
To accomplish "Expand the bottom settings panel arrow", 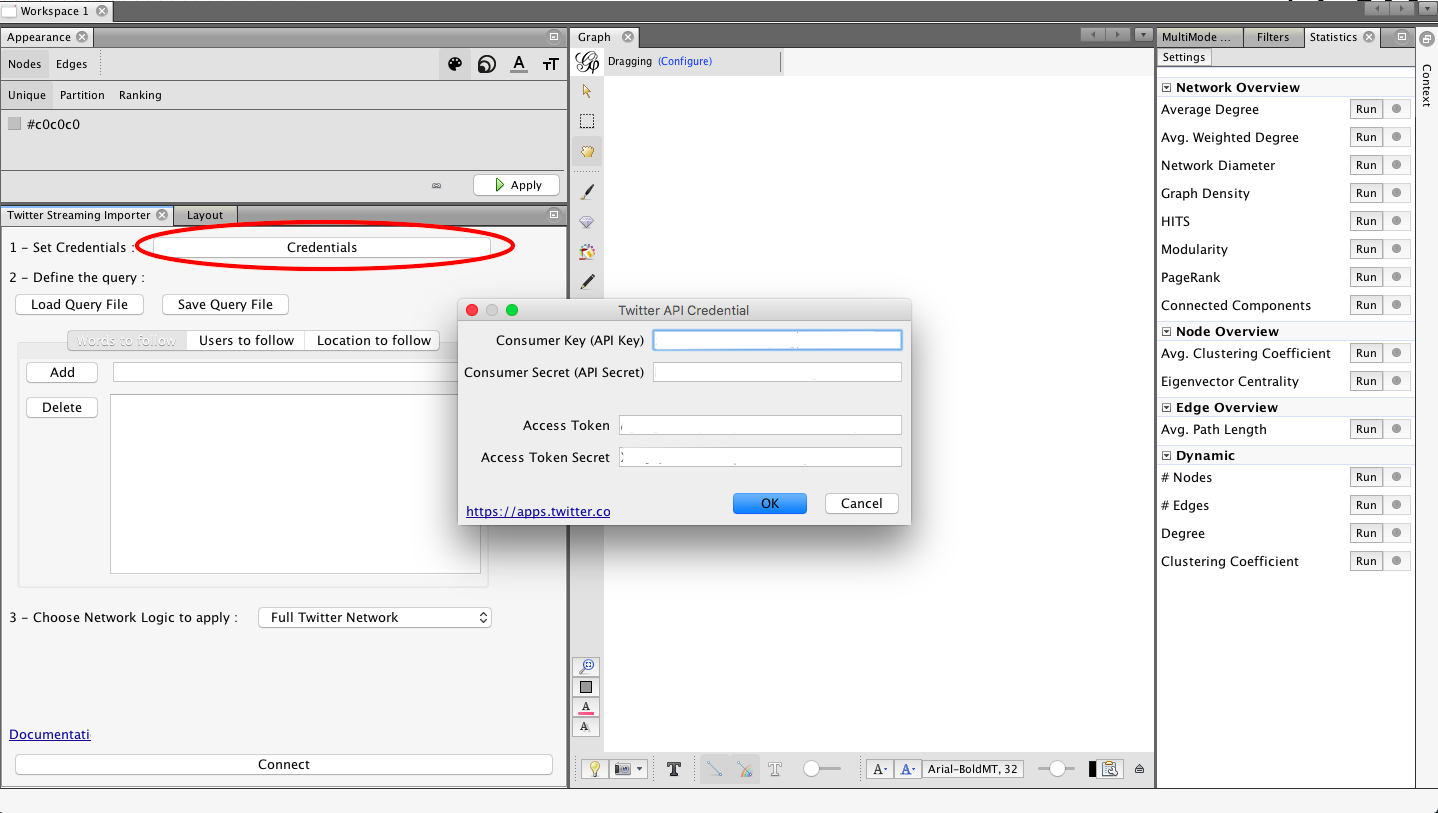I will pos(1139,769).
